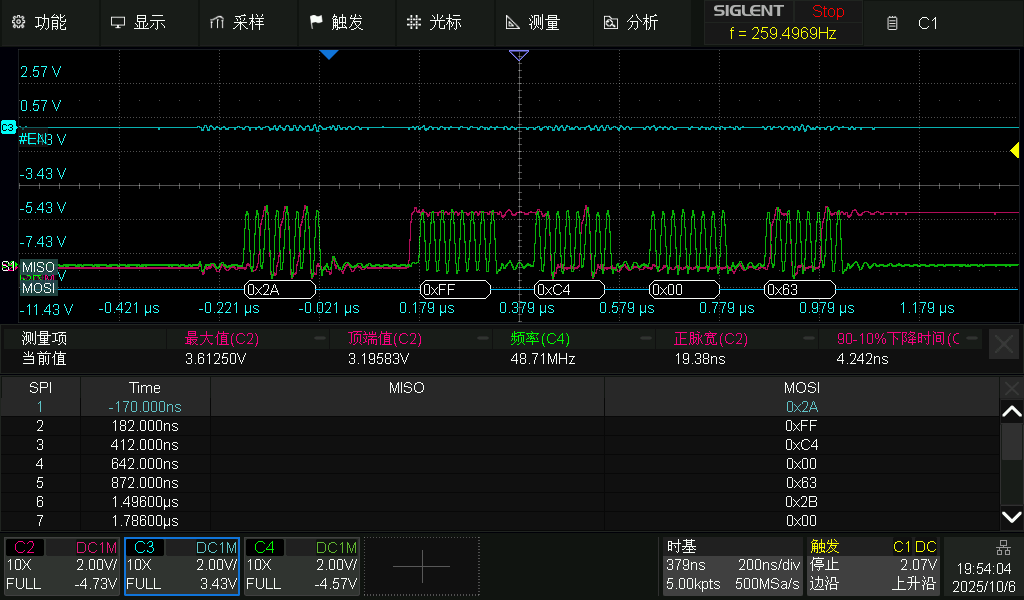Toggle the C2 channel box
The width and height of the screenshot is (1024, 600).
[62, 566]
